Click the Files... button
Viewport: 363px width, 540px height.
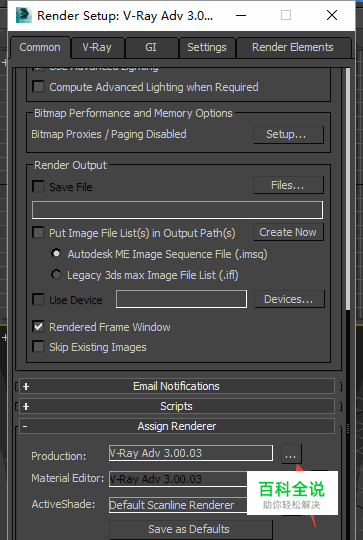pyautogui.click(x=288, y=185)
